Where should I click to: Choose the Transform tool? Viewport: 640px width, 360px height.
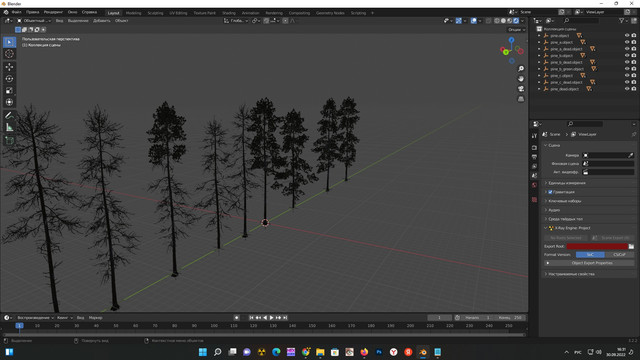coord(9,102)
